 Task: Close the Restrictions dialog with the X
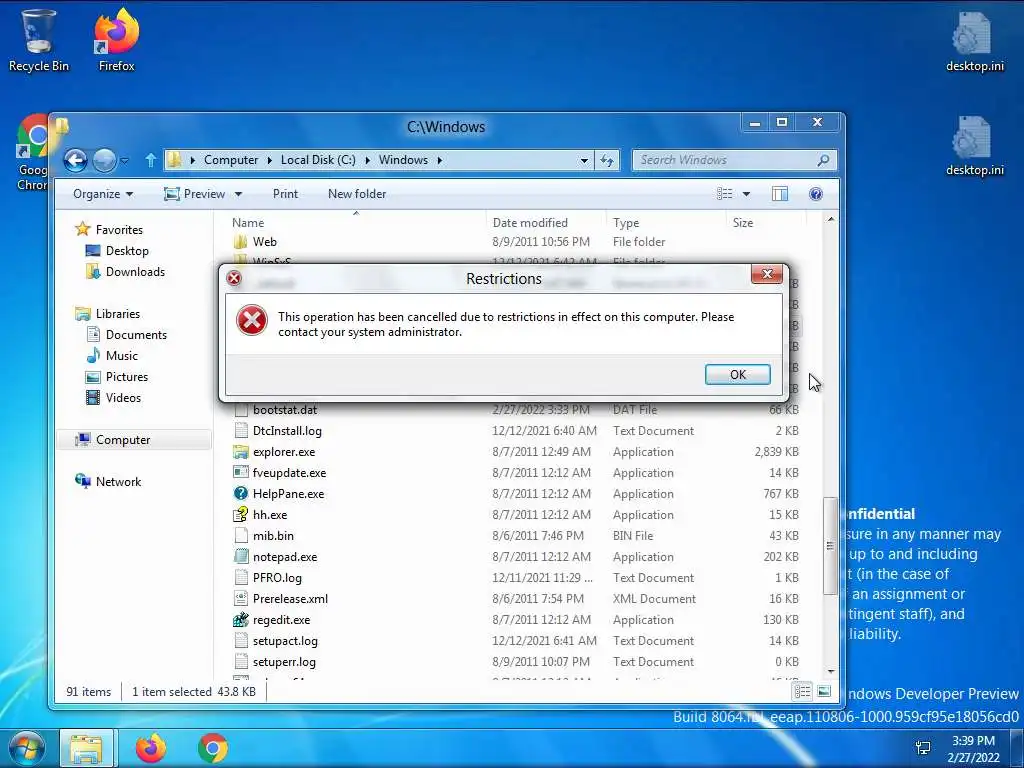point(767,274)
